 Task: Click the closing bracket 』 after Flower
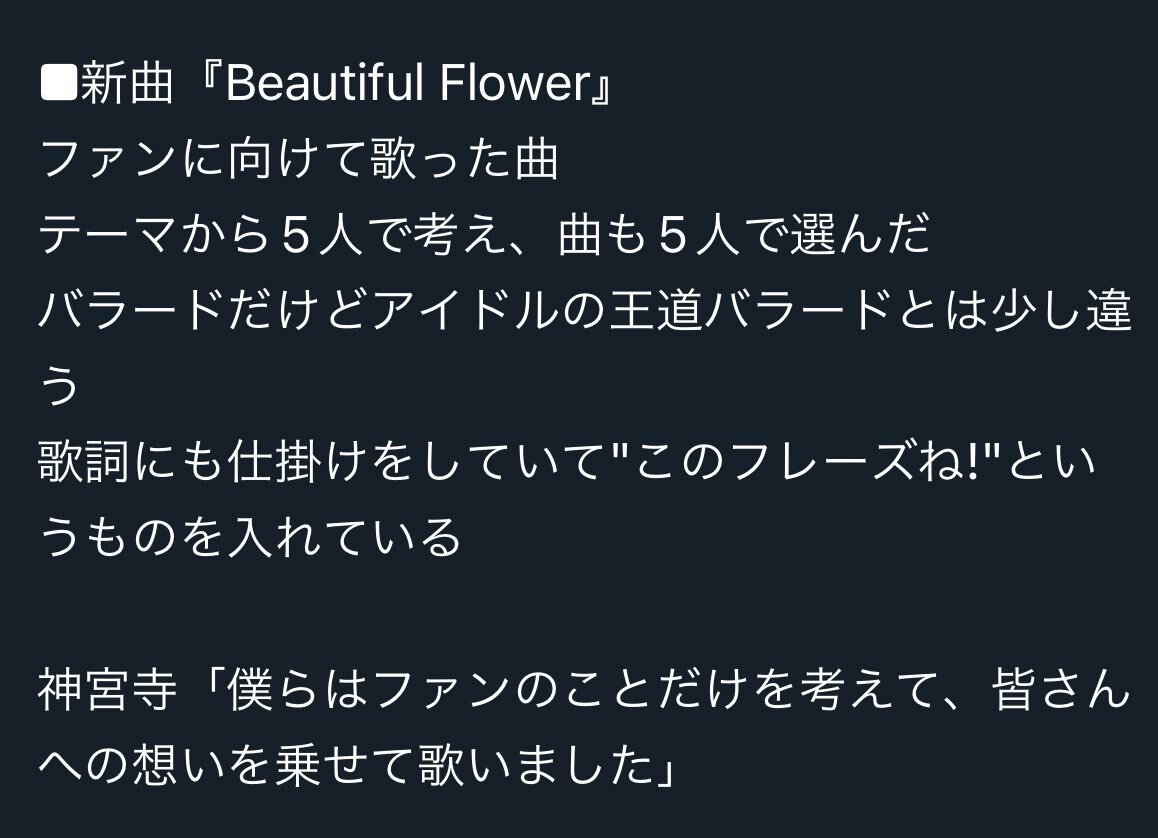click(x=601, y=83)
